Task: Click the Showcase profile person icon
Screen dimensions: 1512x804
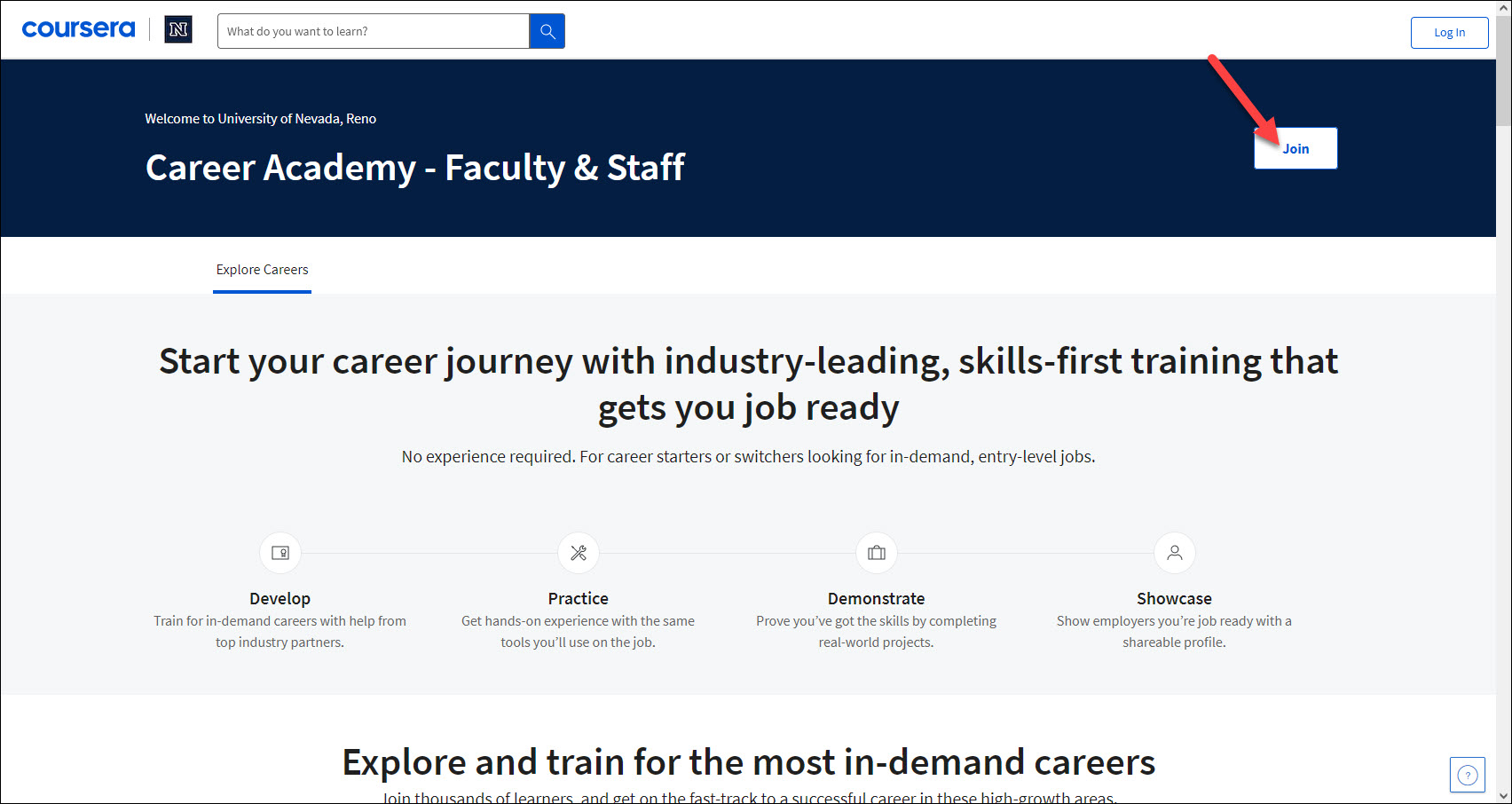Action: [1174, 552]
